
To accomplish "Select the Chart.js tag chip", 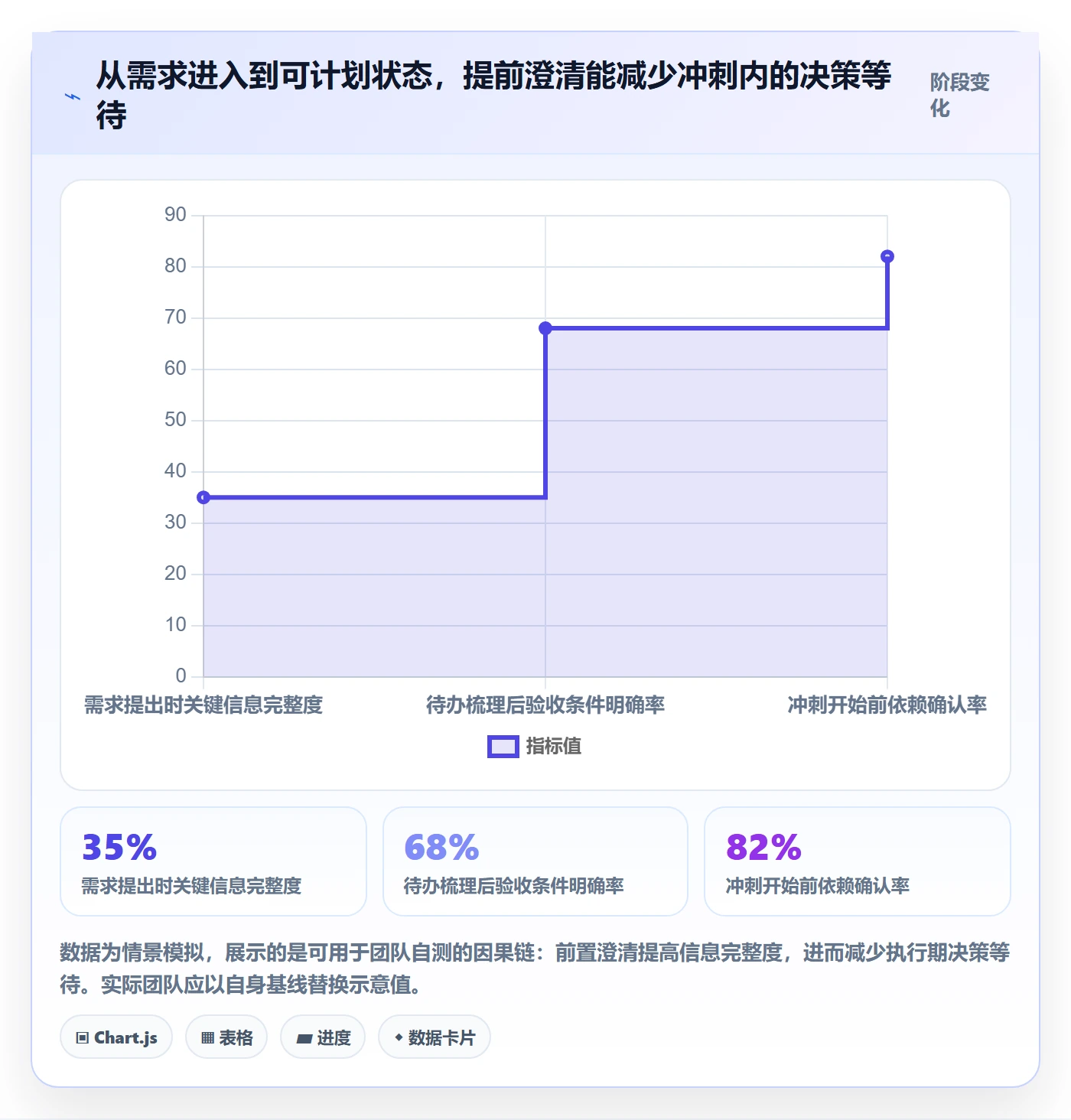I will click(x=116, y=1037).
